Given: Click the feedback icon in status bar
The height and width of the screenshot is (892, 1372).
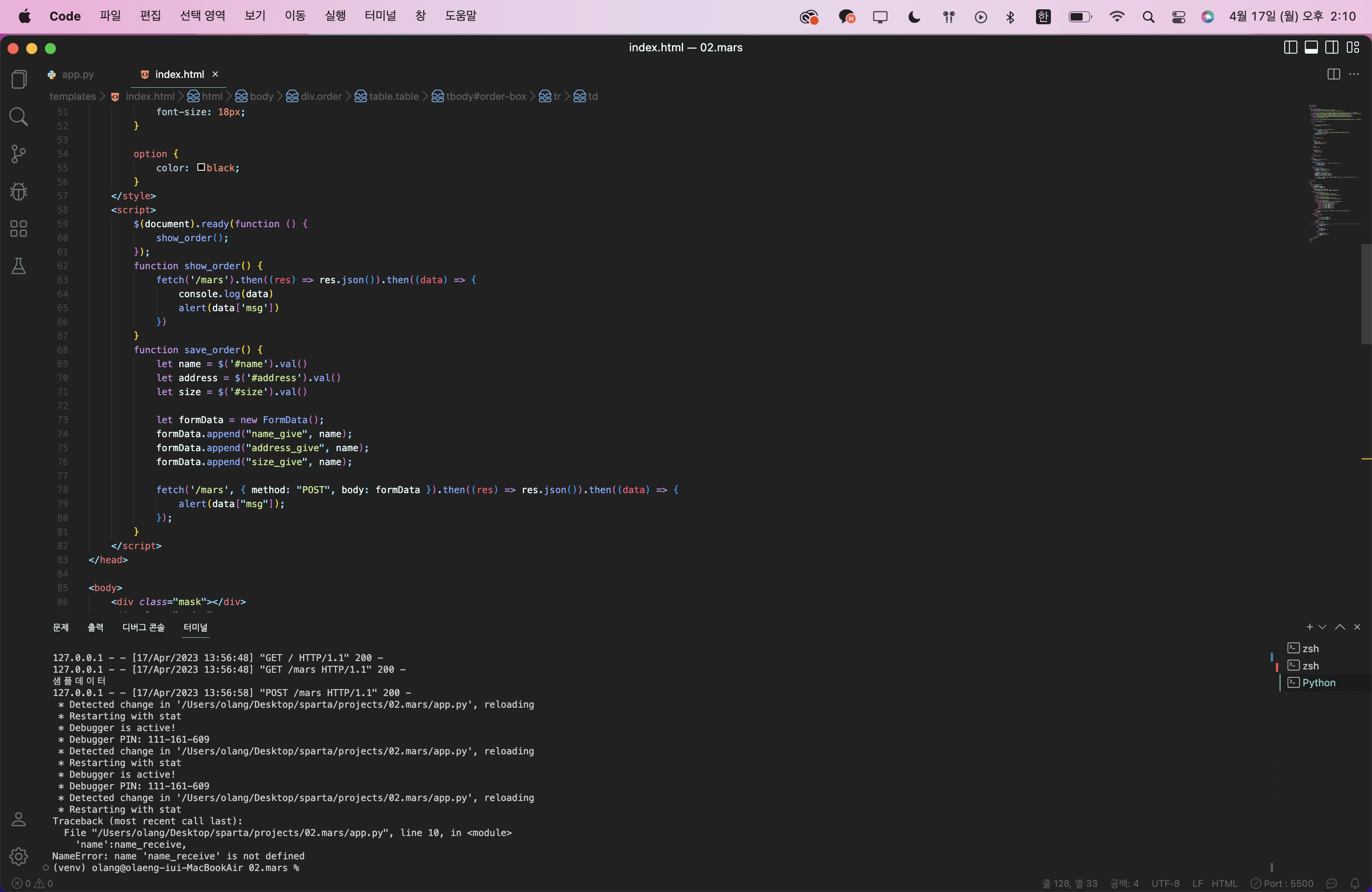Looking at the screenshot, I should tap(1332, 883).
